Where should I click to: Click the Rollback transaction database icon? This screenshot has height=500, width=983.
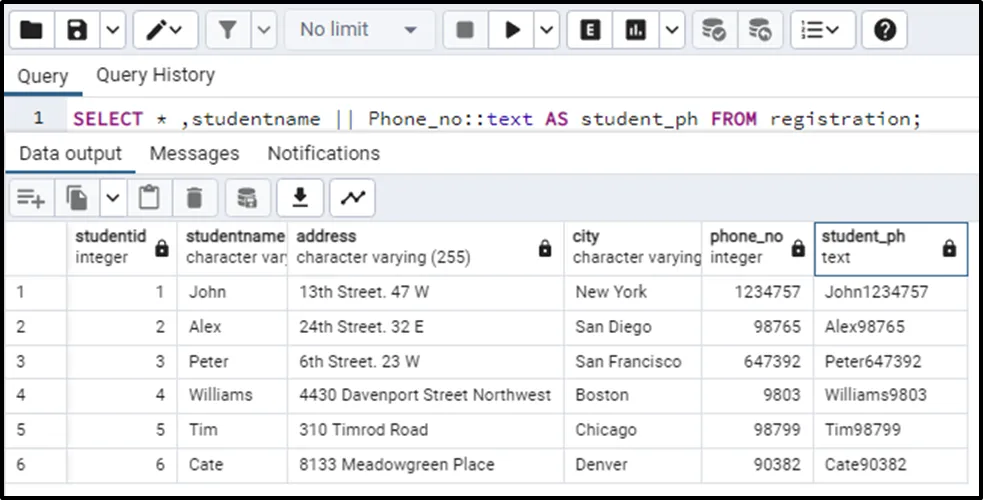760,30
